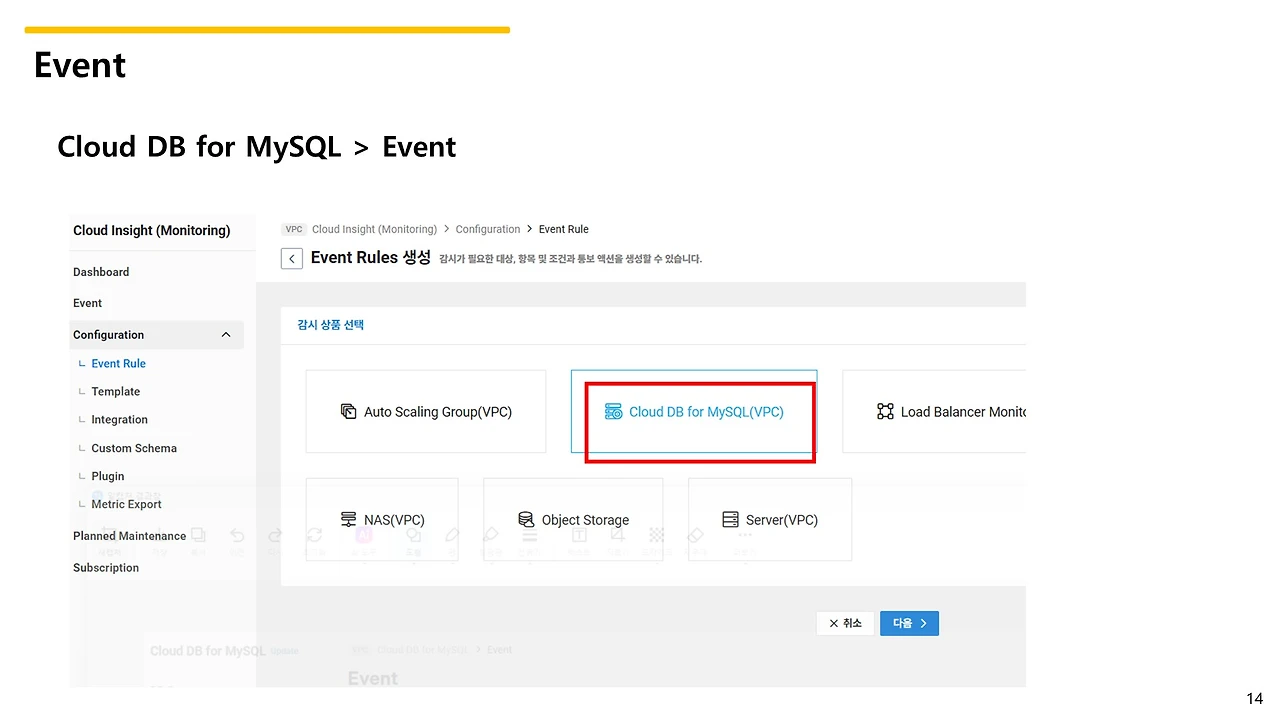1280x720 pixels.
Task: Click Configuration breadcrumb link
Action: [488, 229]
